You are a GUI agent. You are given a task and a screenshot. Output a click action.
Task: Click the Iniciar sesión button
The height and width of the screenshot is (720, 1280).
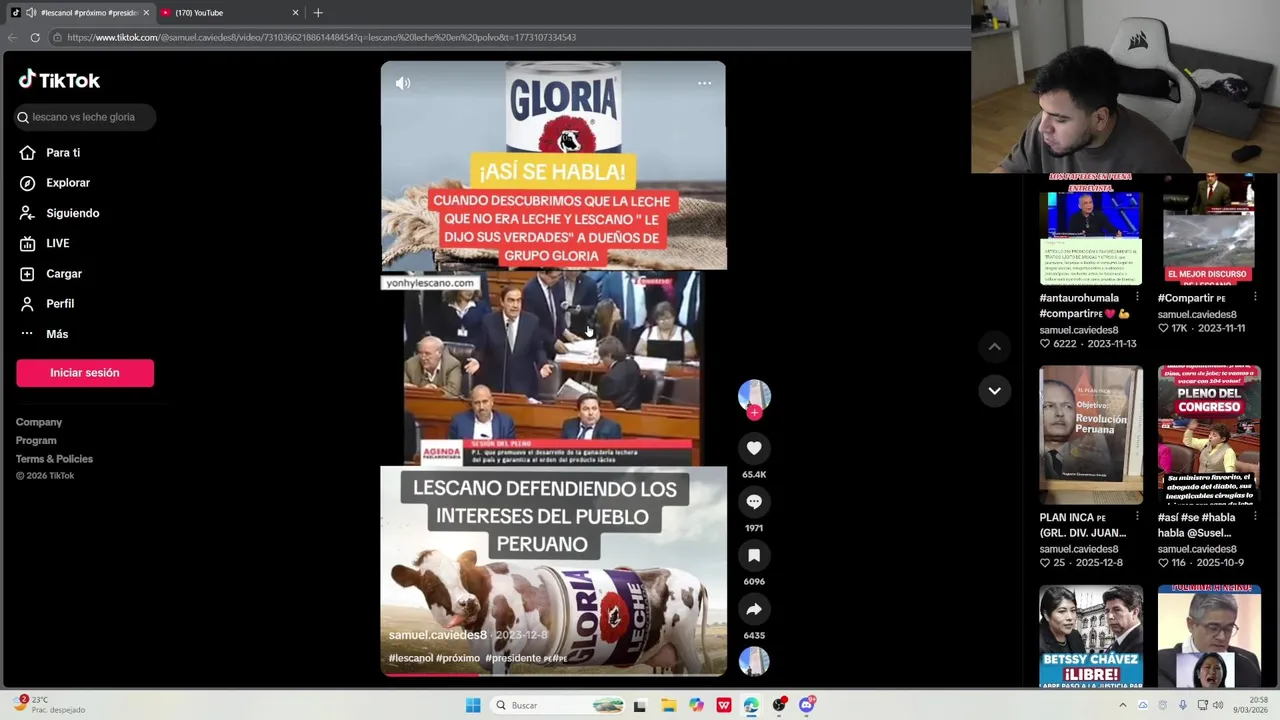pyautogui.click(x=85, y=373)
